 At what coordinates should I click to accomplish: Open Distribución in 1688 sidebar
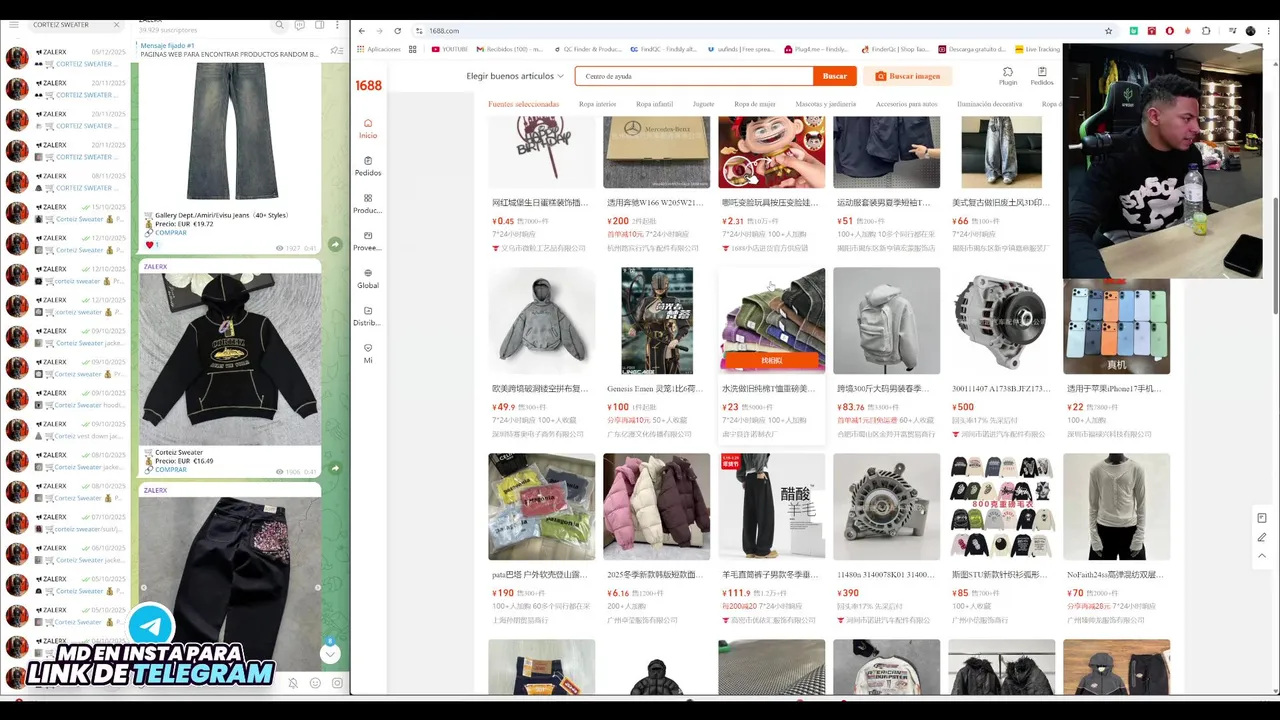368,316
